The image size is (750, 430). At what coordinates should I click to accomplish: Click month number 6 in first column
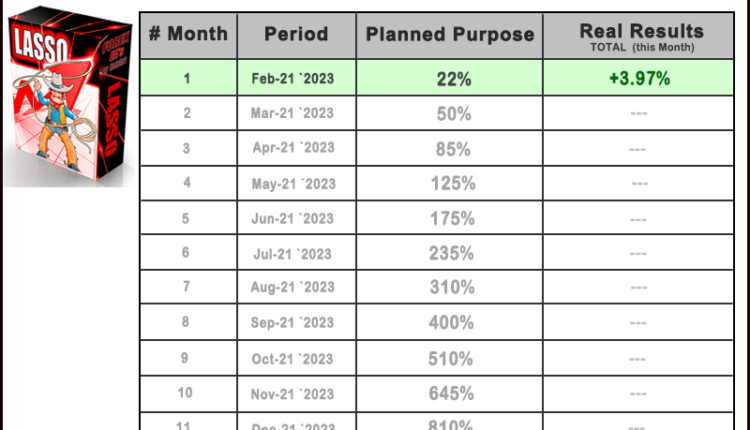(x=187, y=254)
